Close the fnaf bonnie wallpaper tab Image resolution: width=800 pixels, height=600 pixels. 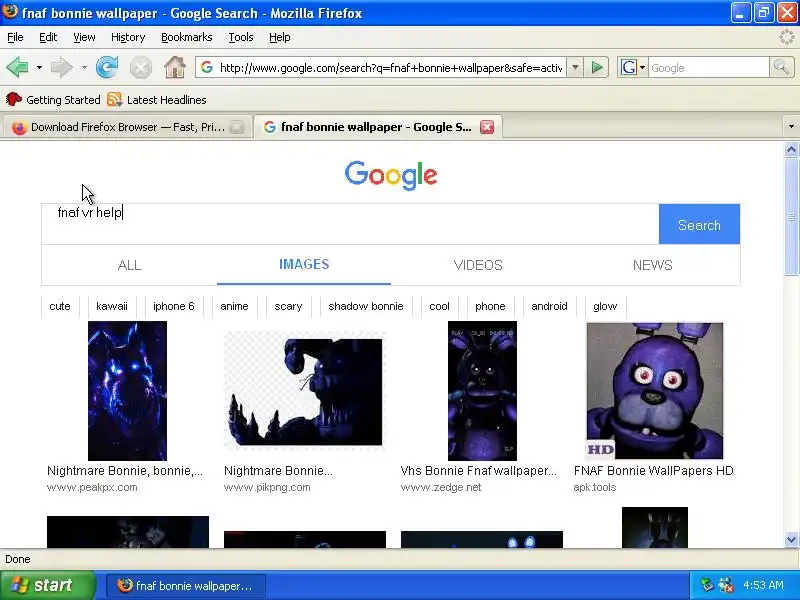487,127
